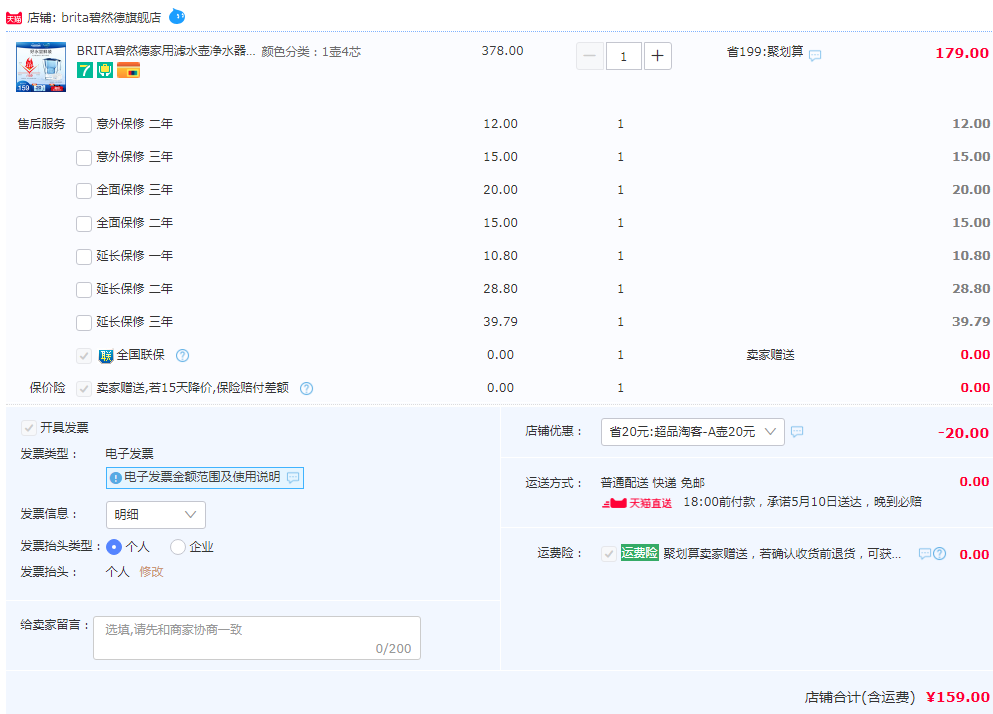
Task: Check 意外保修 二年 option
Action: click(84, 125)
